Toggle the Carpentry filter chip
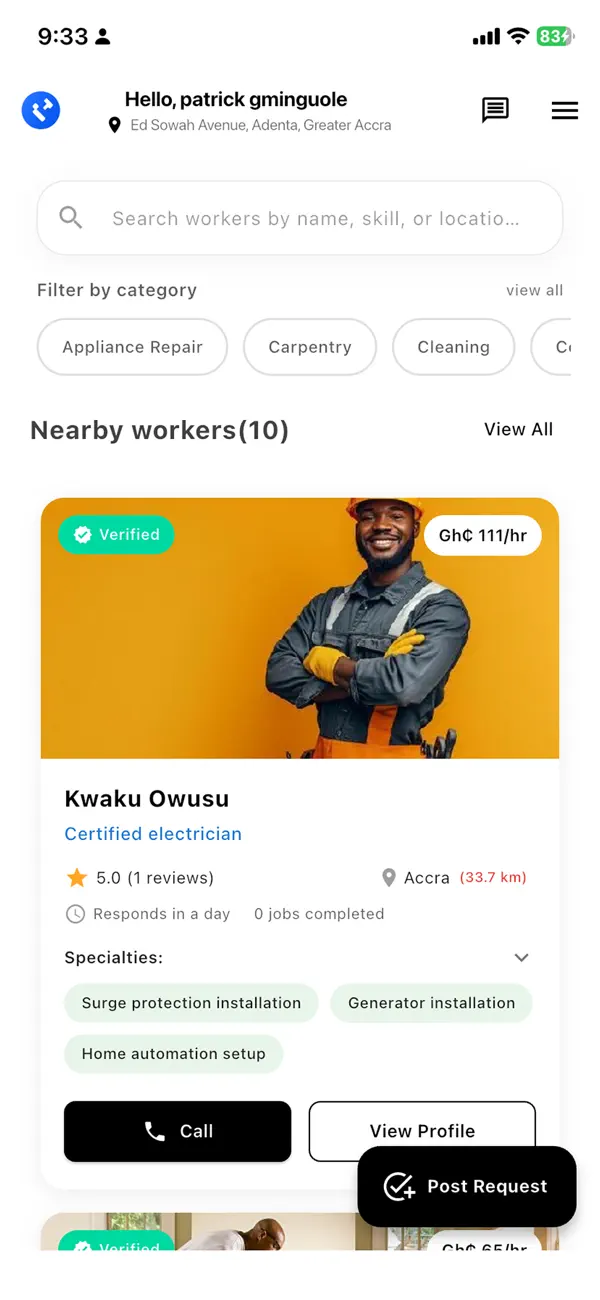The height and width of the screenshot is (1300, 600). 310,347
